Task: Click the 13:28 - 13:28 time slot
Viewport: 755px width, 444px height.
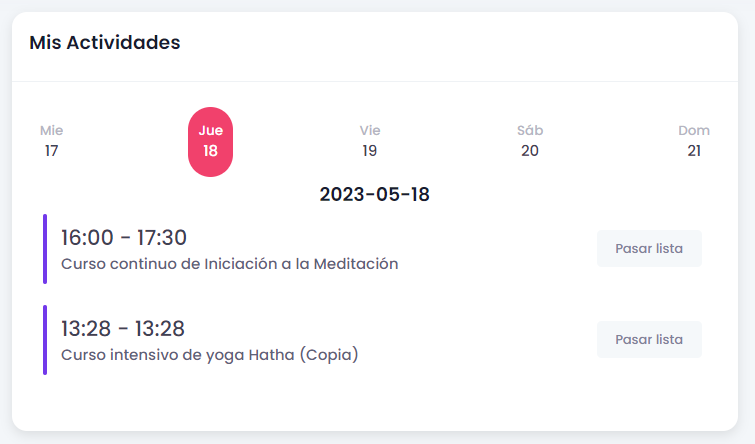Action: click(x=123, y=329)
